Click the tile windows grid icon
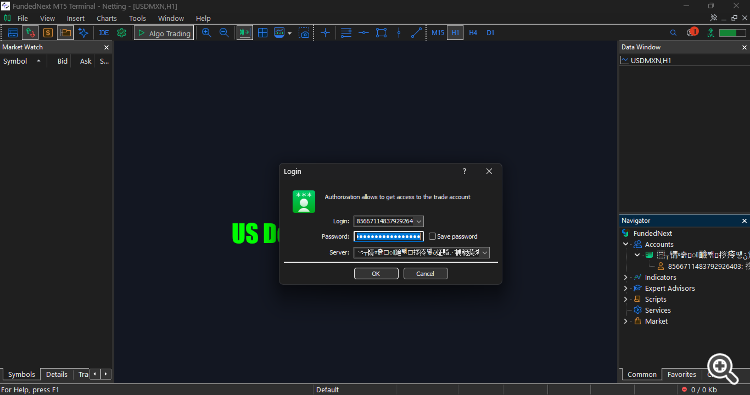The width and height of the screenshot is (750, 395). click(263, 33)
